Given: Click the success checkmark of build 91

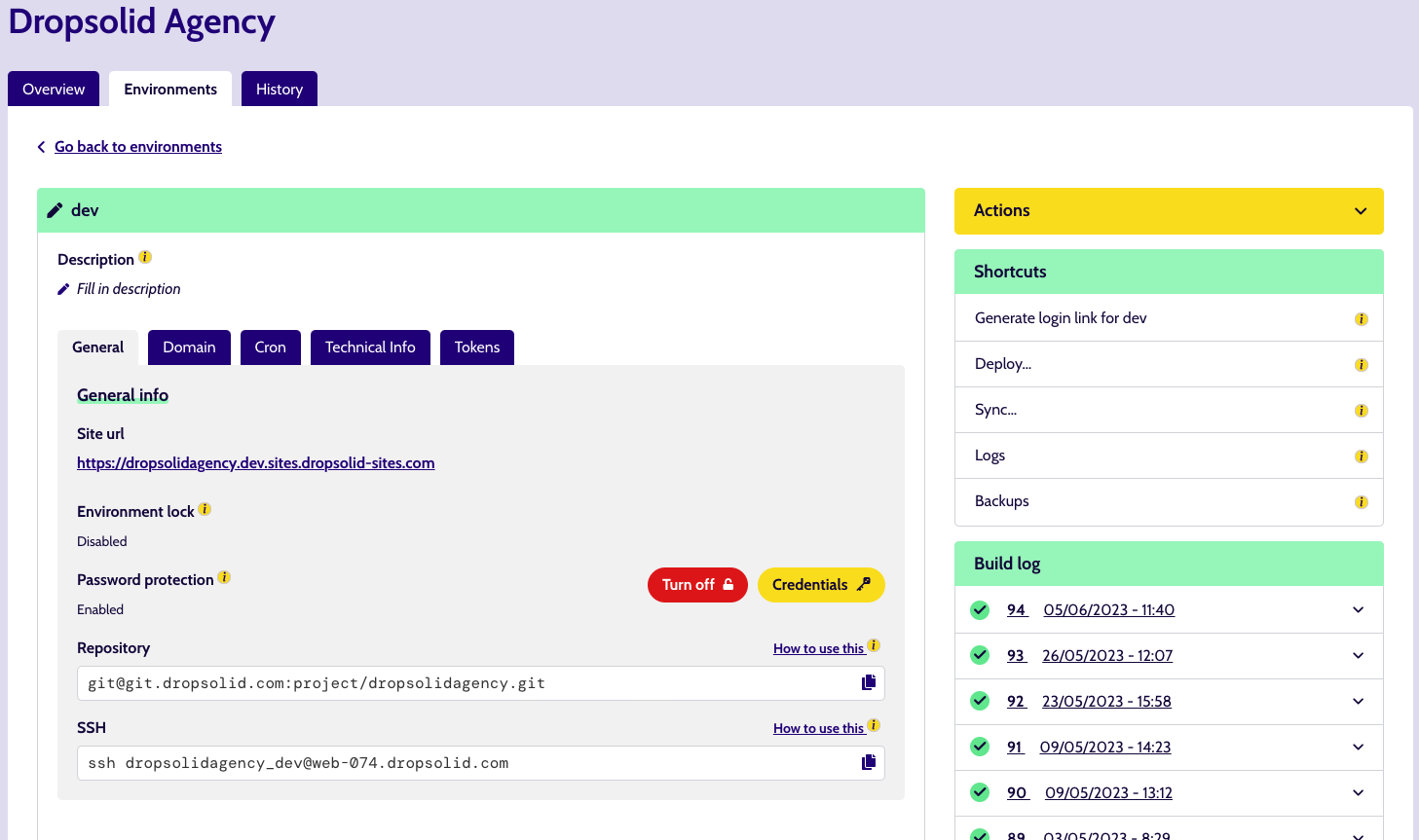Looking at the screenshot, I should (x=980, y=747).
